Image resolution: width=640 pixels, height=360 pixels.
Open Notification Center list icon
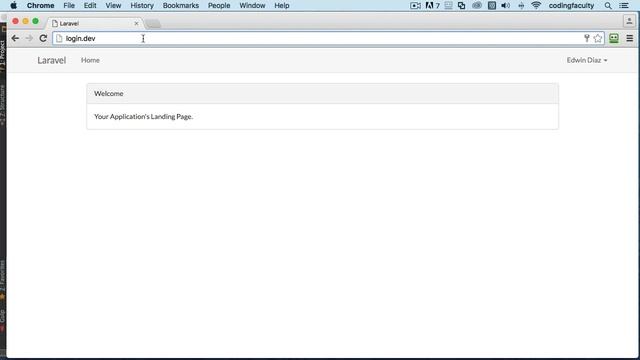(624, 6)
